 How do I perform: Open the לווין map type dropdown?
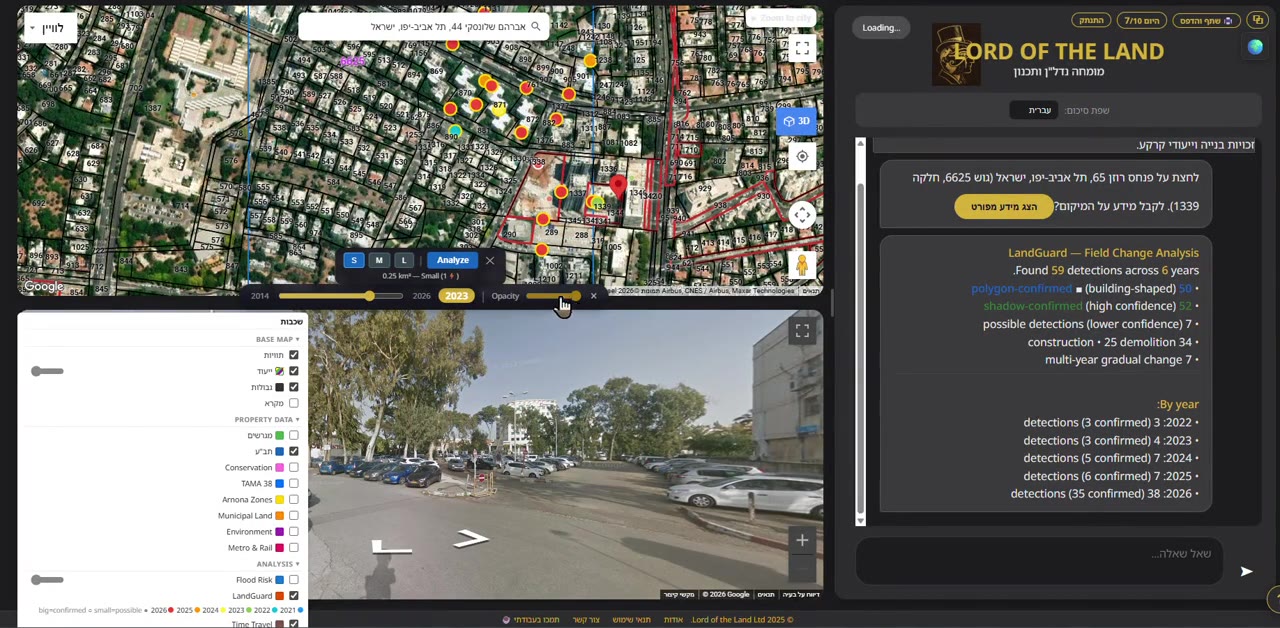tap(48, 28)
